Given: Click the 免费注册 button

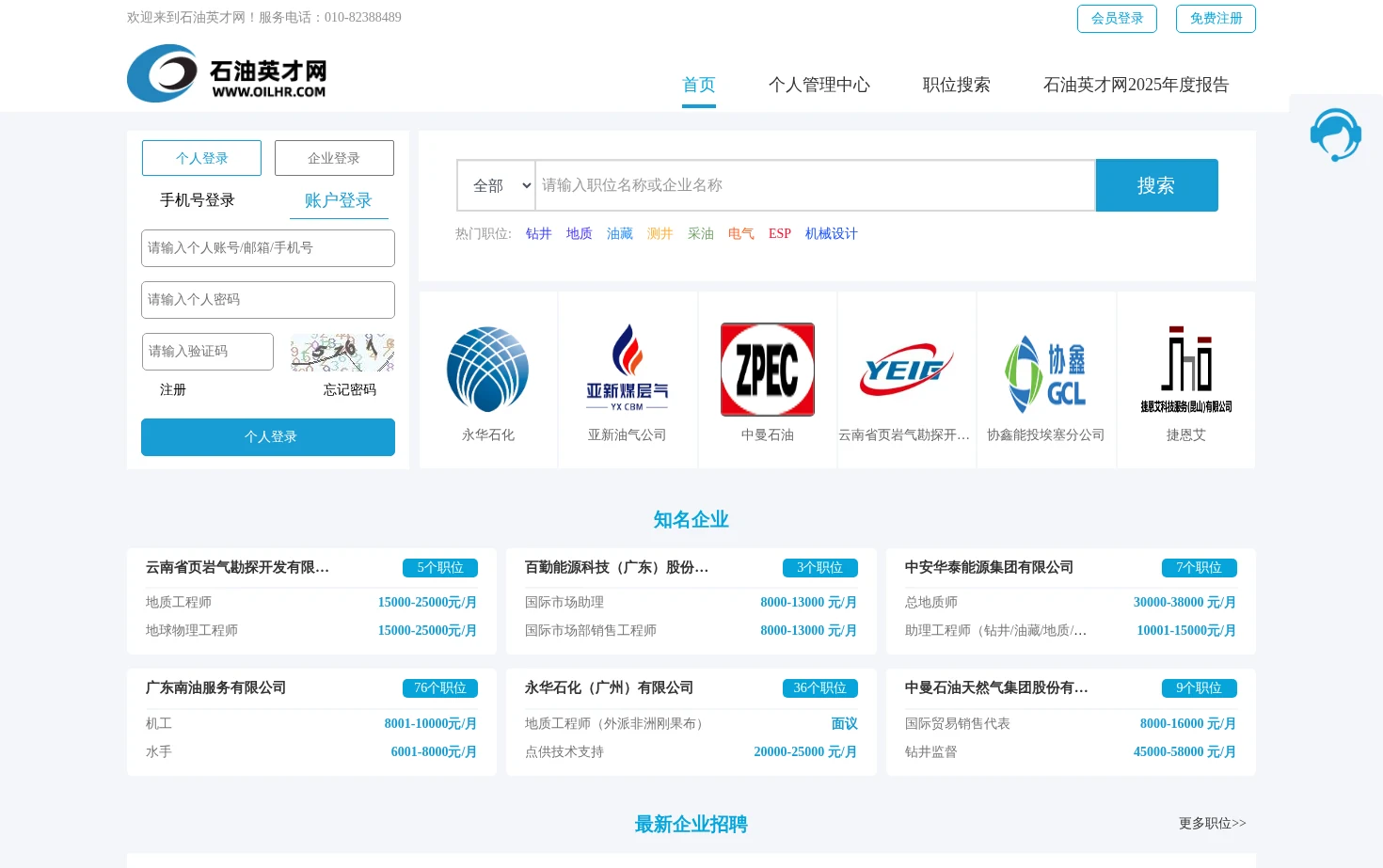Looking at the screenshot, I should pyautogui.click(x=1216, y=19).
